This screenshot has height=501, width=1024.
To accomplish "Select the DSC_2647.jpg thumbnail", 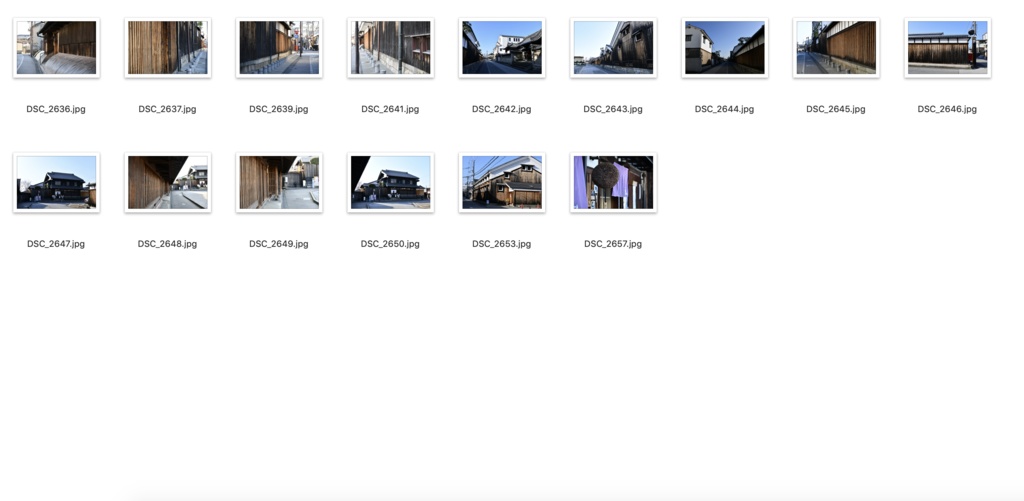I will coord(56,182).
